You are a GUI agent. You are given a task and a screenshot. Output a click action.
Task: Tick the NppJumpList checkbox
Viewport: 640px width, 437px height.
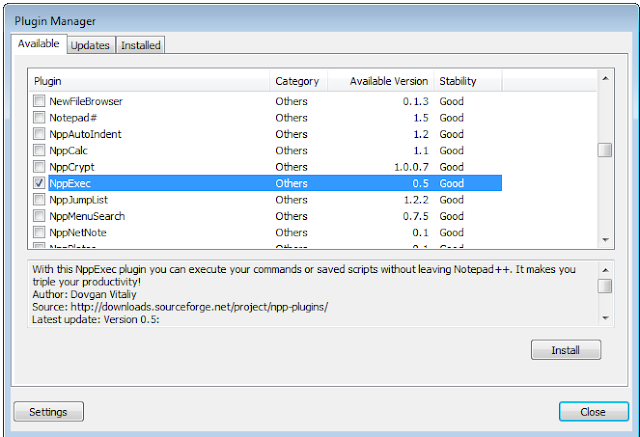(x=39, y=200)
